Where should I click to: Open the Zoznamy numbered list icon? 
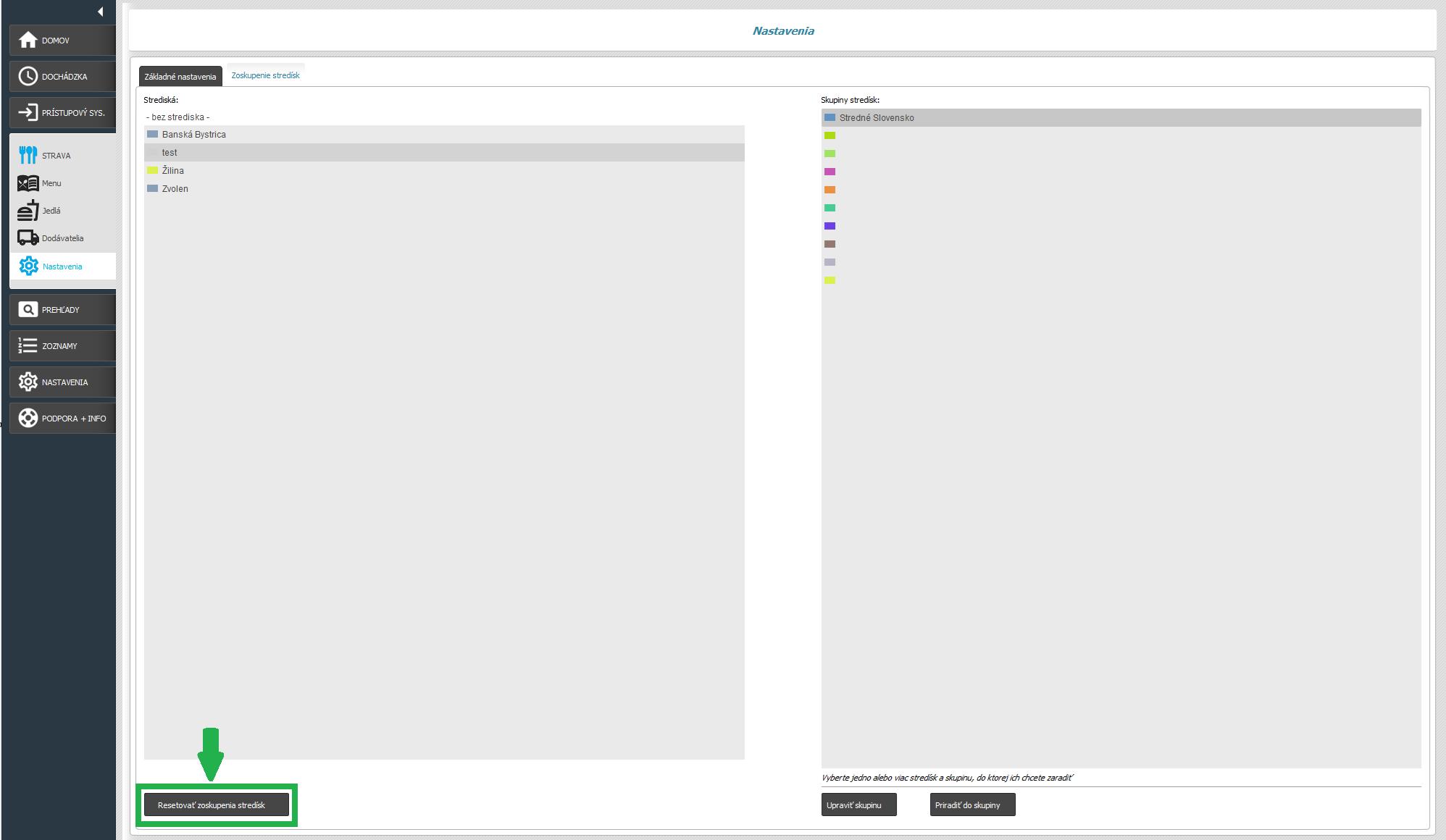[x=28, y=345]
